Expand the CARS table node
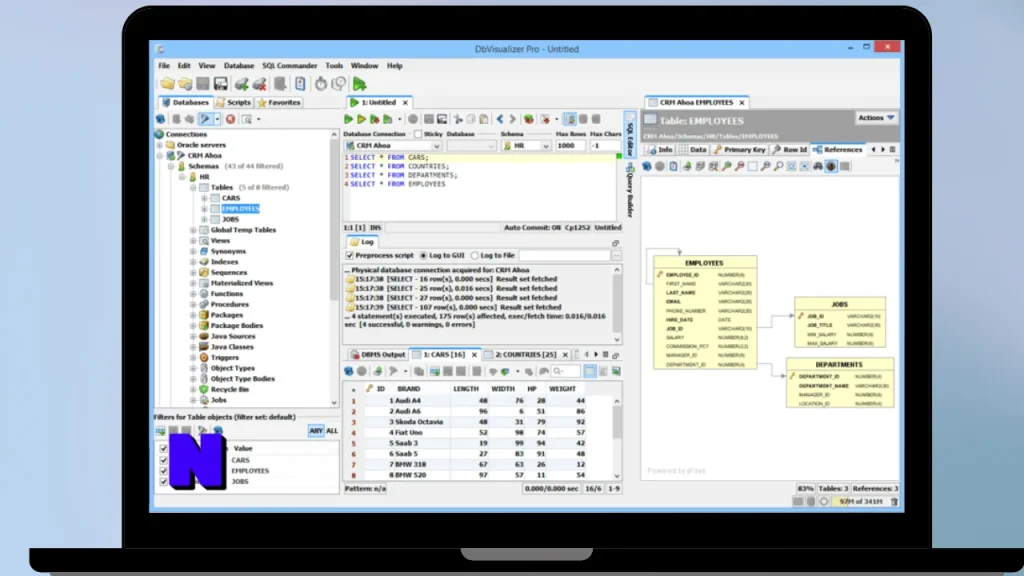 pos(204,198)
